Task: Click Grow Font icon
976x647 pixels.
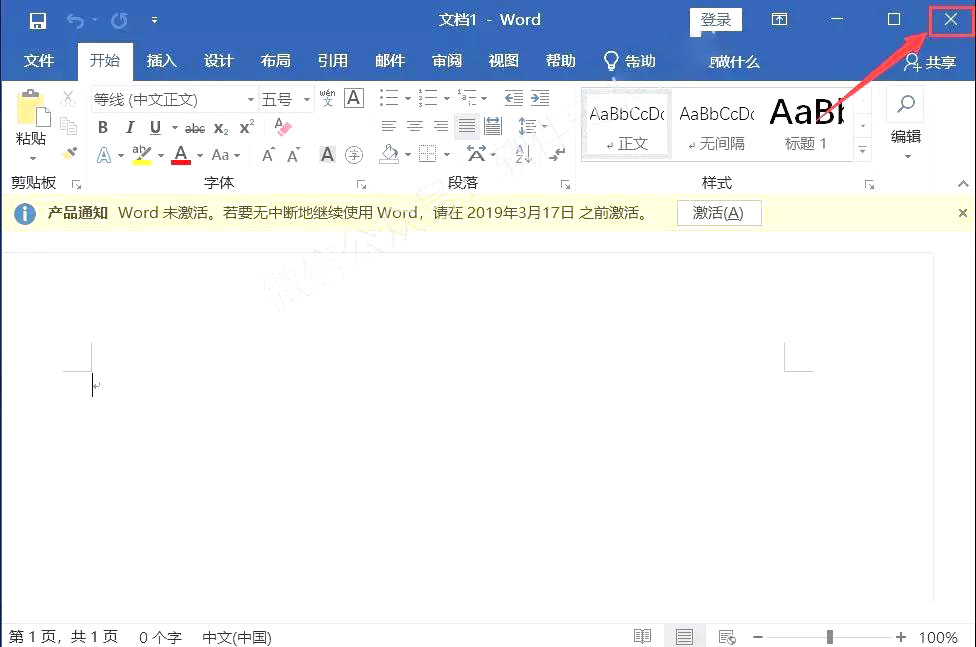Action: (x=268, y=154)
